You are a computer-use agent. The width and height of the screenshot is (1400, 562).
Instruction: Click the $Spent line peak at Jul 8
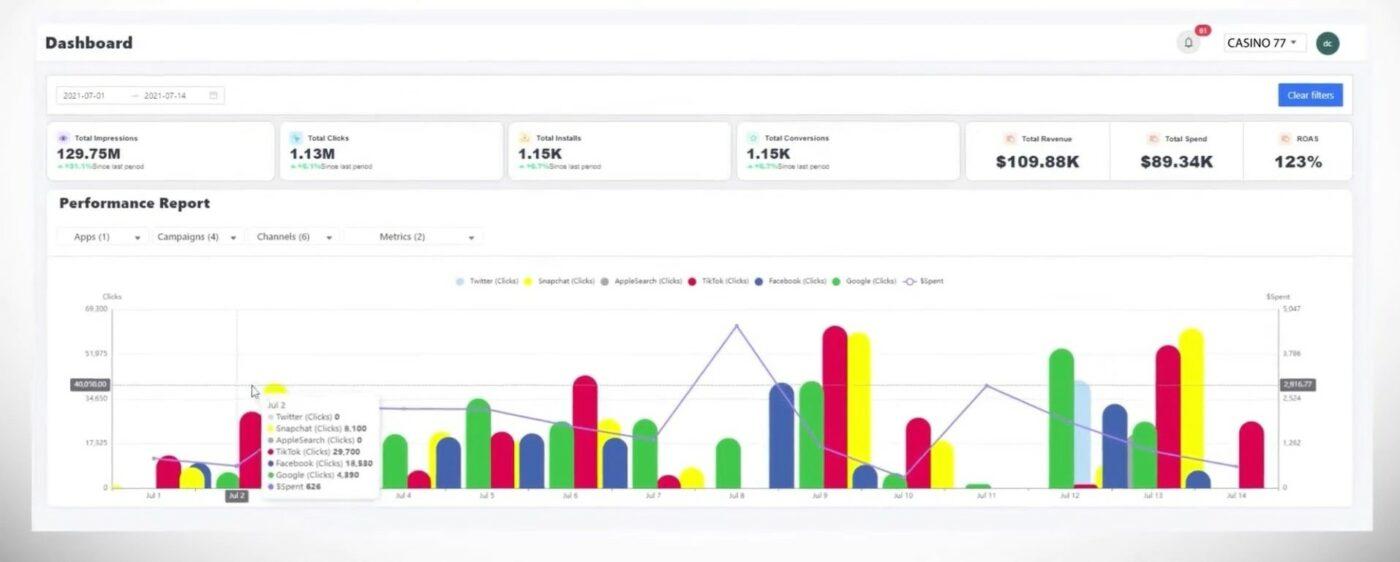point(736,325)
